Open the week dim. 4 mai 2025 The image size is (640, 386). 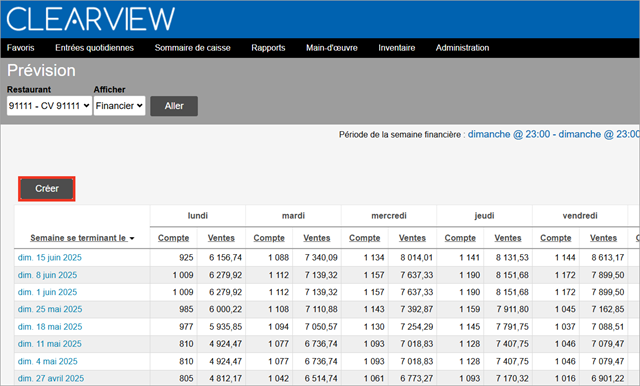[47, 362]
